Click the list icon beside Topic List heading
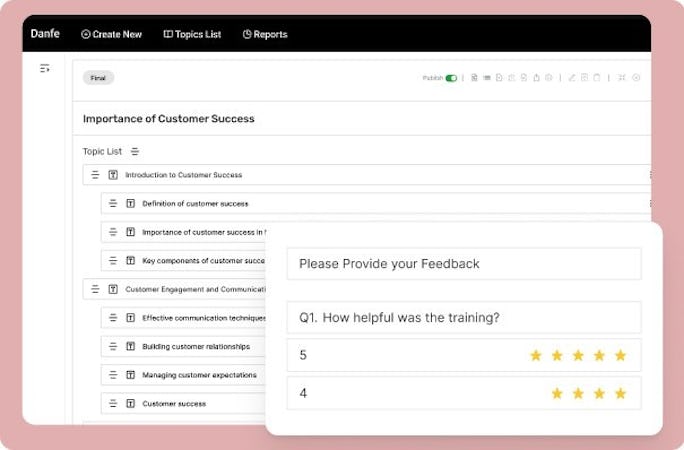The width and height of the screenshot is (684, 450). pyautogui.click(x=135, y=152)
